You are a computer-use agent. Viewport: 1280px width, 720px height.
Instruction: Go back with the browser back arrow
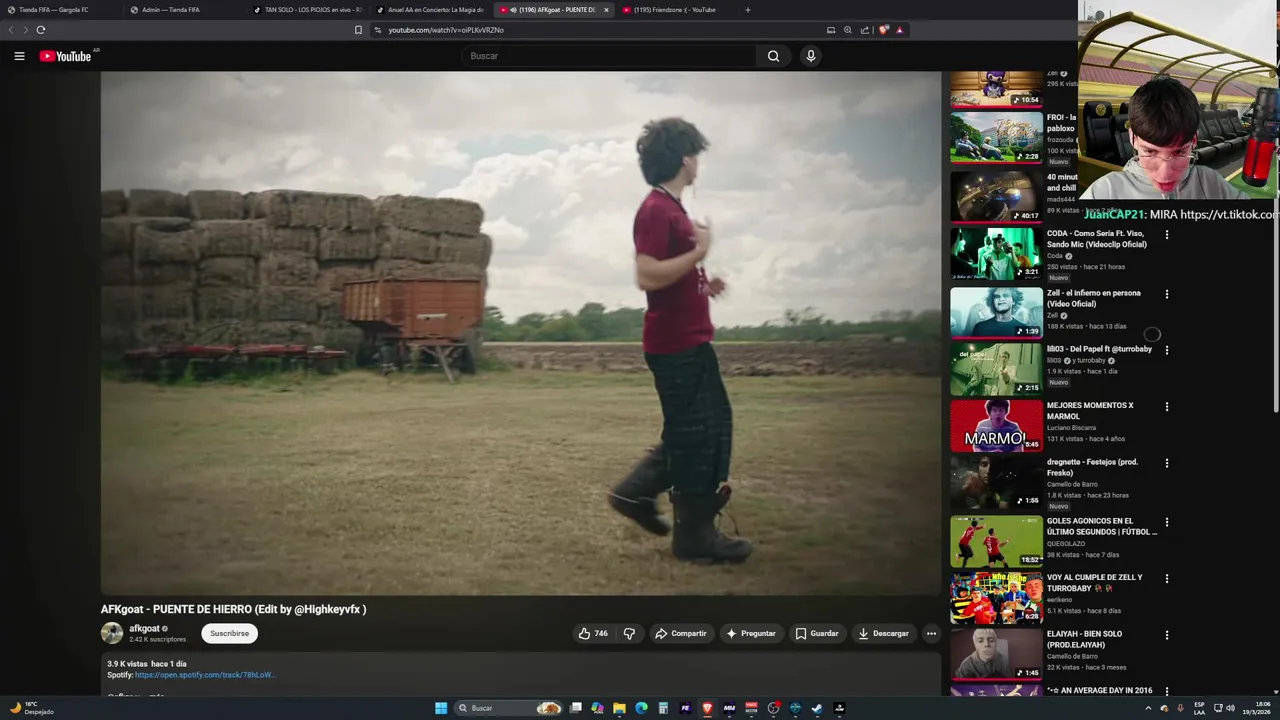11,30
